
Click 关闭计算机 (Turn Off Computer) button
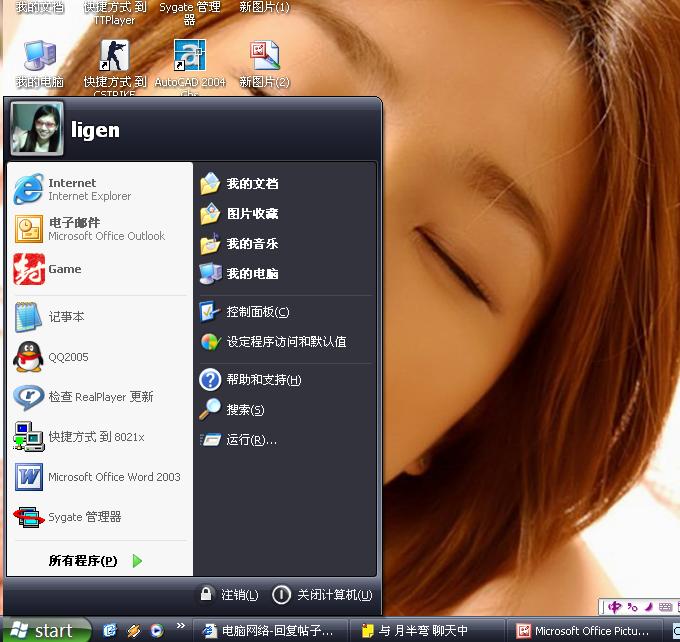coord(322,595)
